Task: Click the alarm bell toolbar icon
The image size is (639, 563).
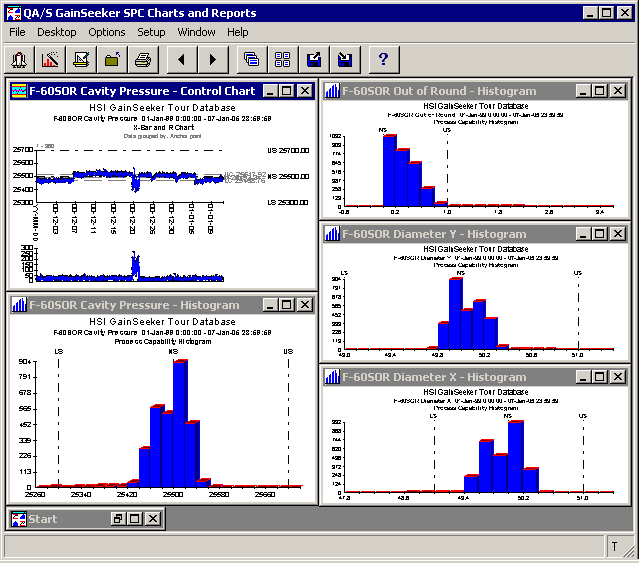Action: pyautogui.click(x=20, y=59)
